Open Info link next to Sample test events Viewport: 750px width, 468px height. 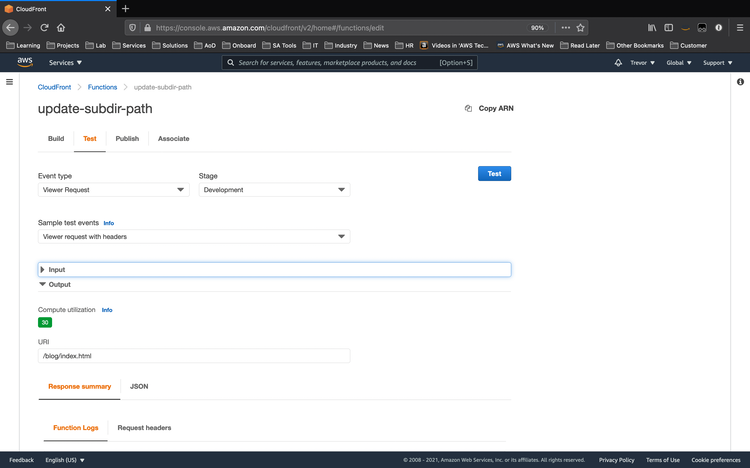[109, 223]
